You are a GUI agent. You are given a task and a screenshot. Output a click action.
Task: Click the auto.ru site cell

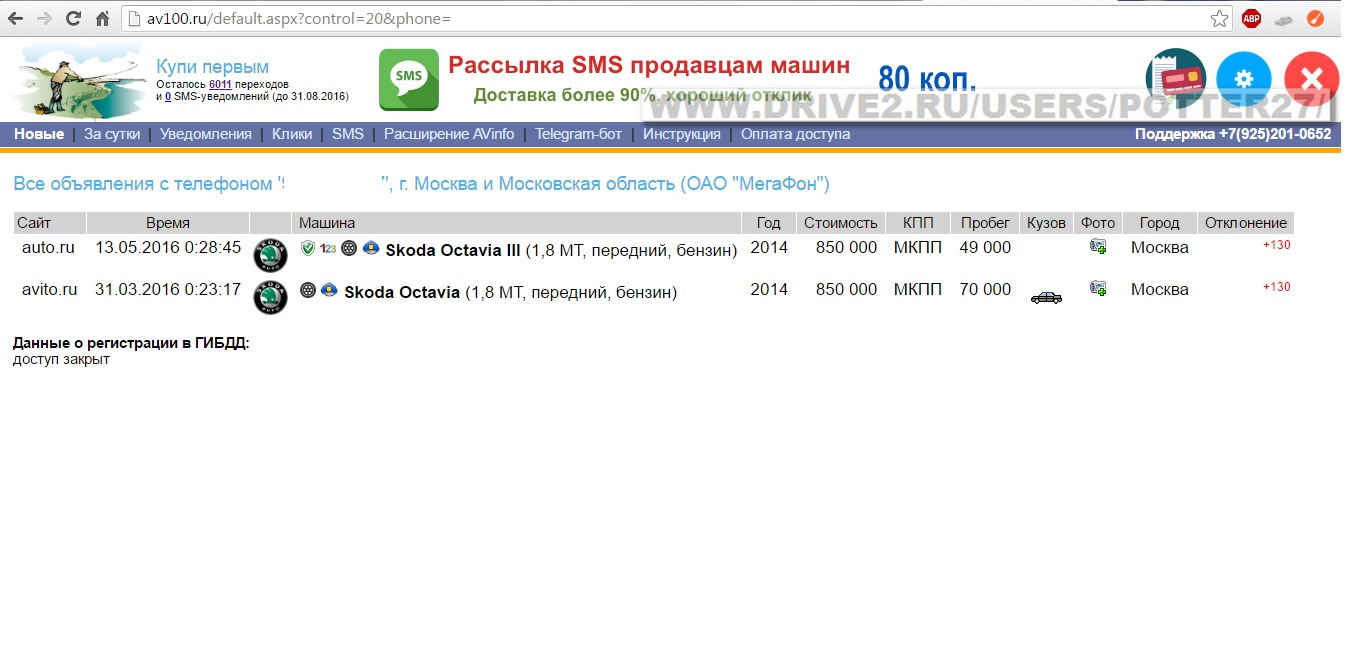[x=48, y=247]
